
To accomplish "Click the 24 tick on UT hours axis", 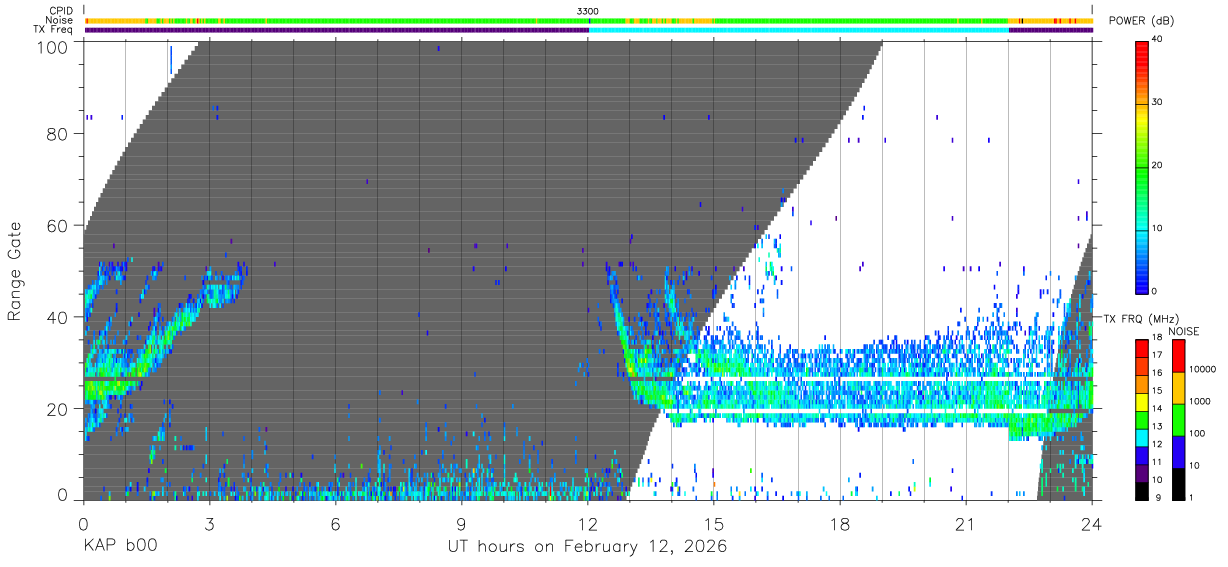I will (x=1092, y=522).
